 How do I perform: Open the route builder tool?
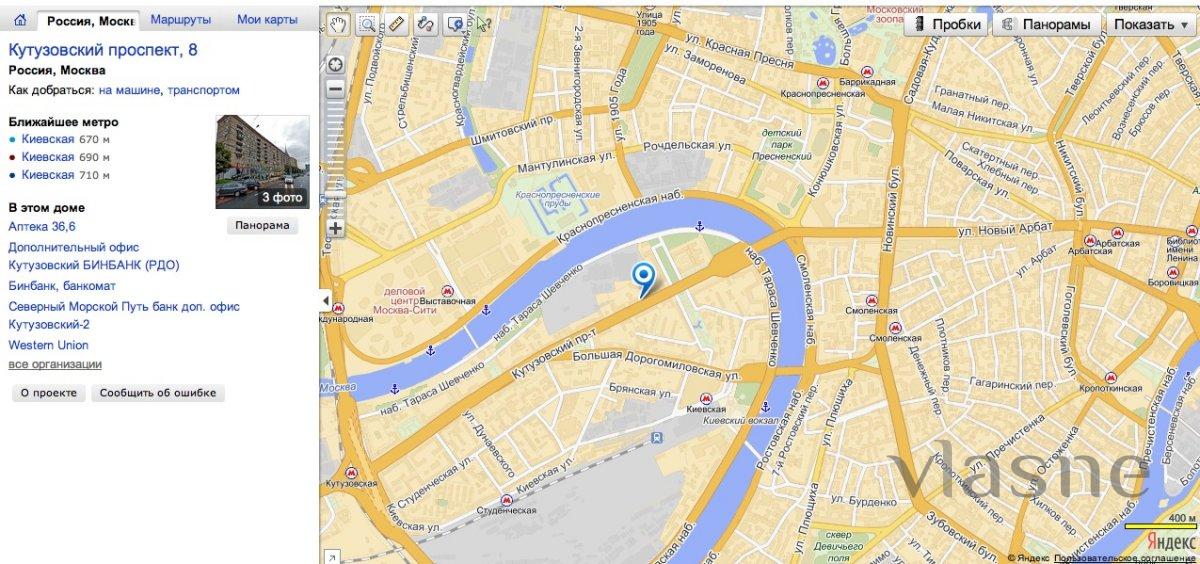(426, 24)
